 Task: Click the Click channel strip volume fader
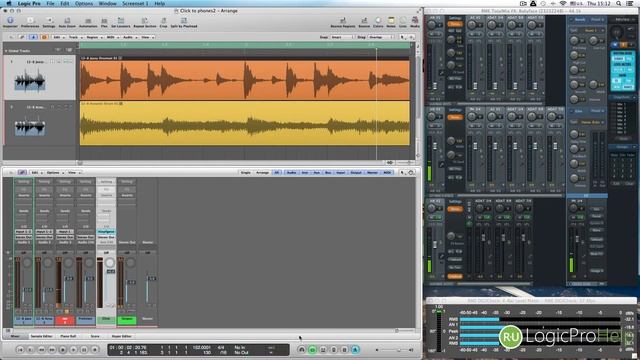click(x=111, y=272)
